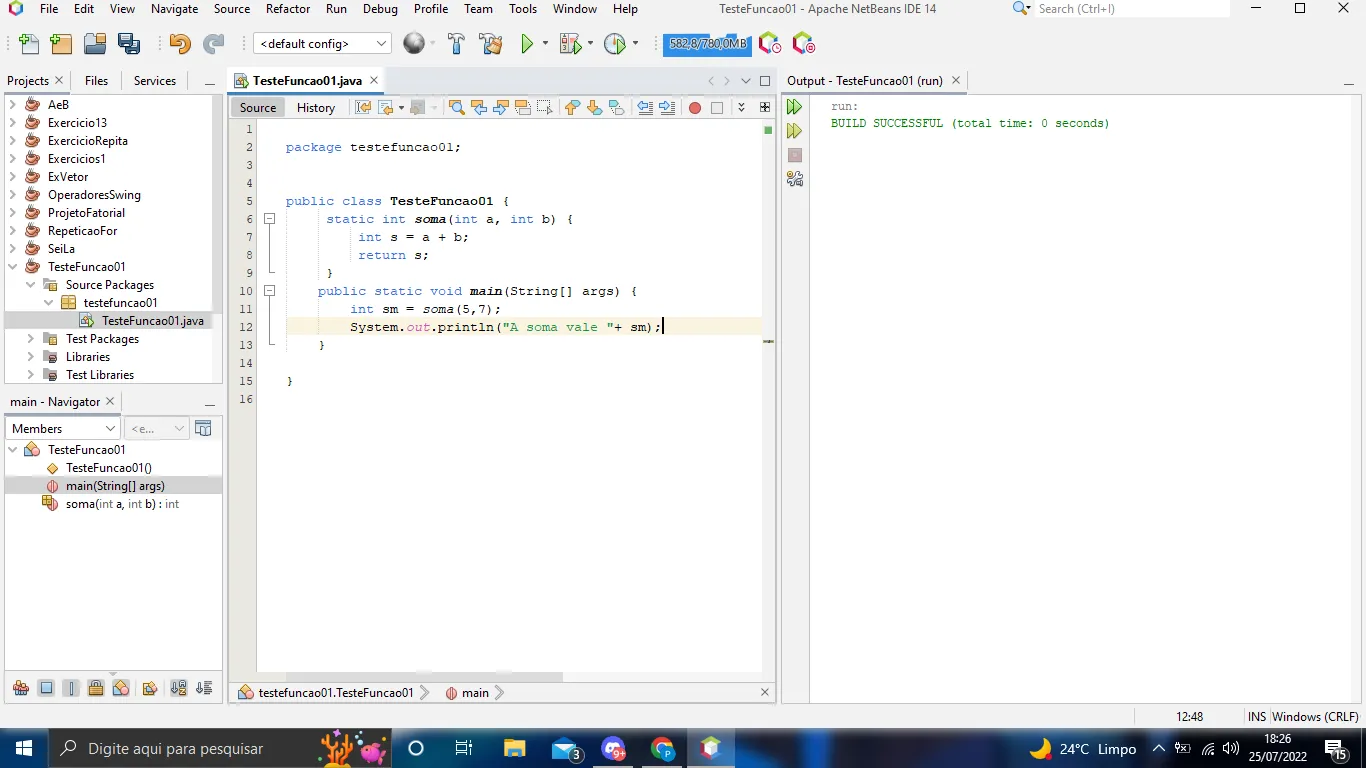Click the Search (Ctrl+I) field
1366x768 pixels.
point(1130,9)
